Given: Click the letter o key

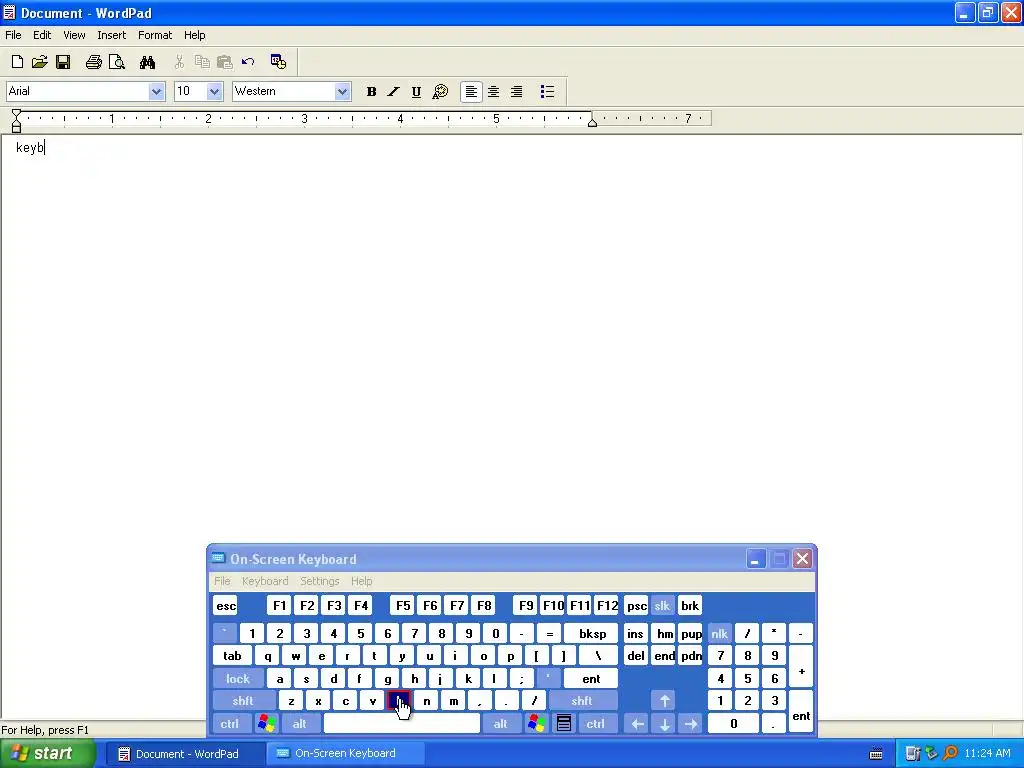Looking at the screenshot, I should coord(483,656).
